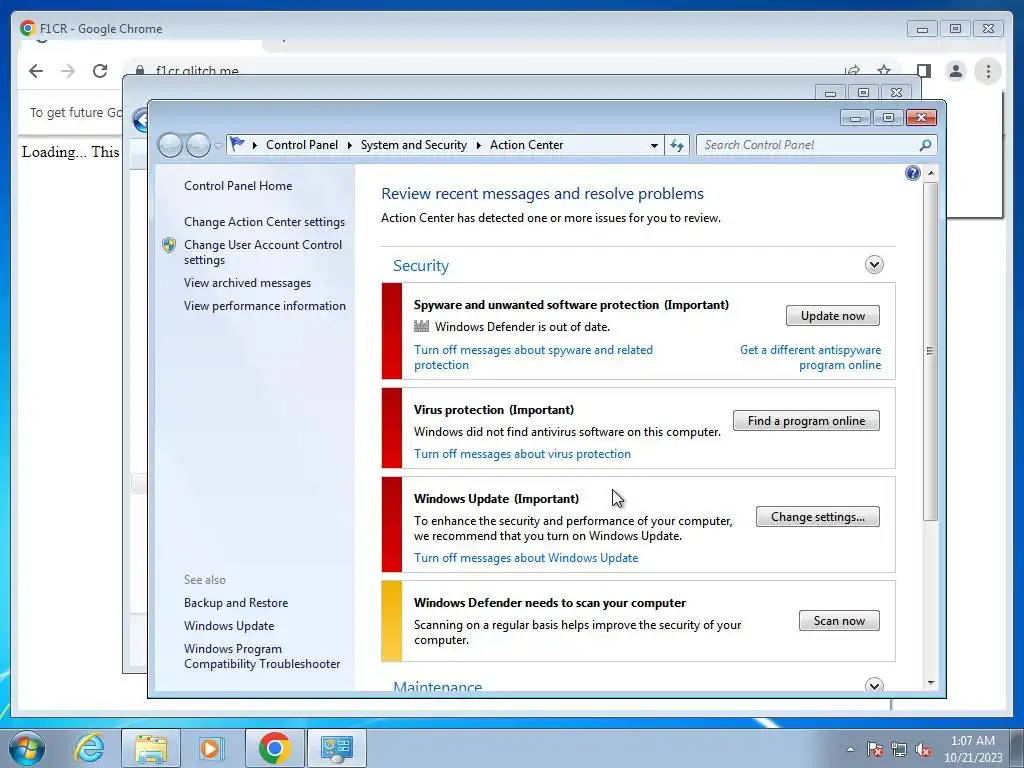Viewport: 1024px width, 768px height.
Task: Click Update now button
Action: 833,316
